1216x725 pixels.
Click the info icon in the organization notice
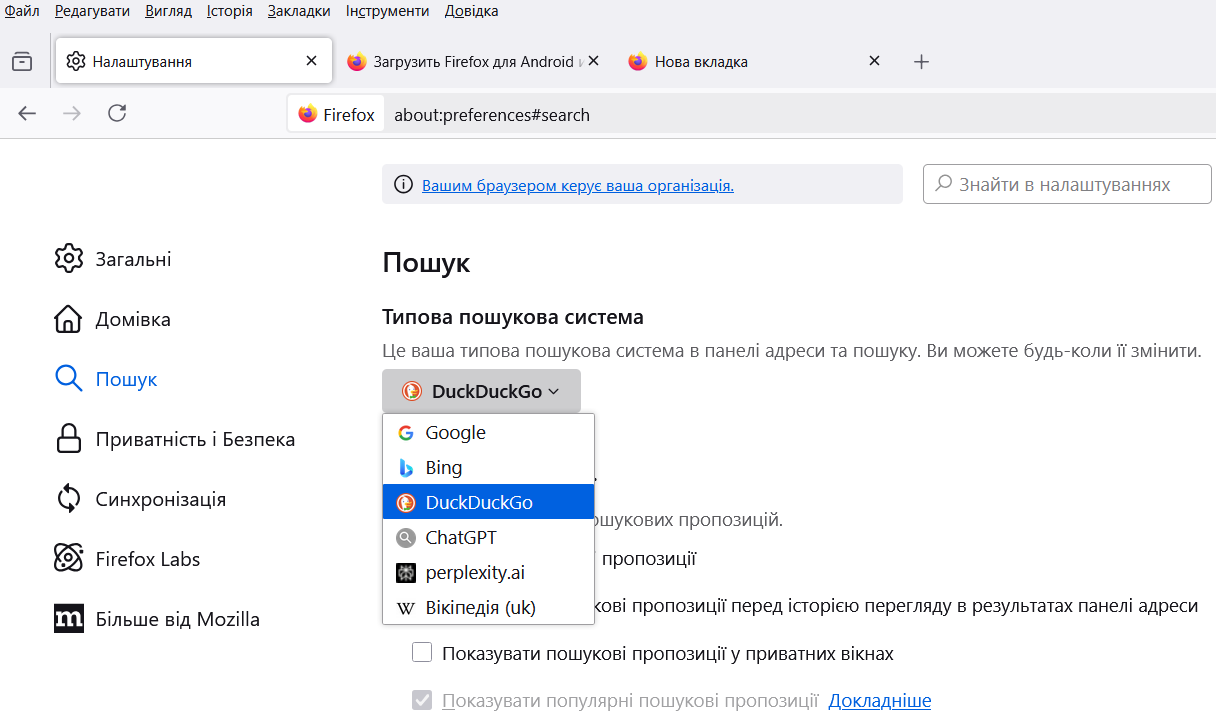[x=403, y=185]
